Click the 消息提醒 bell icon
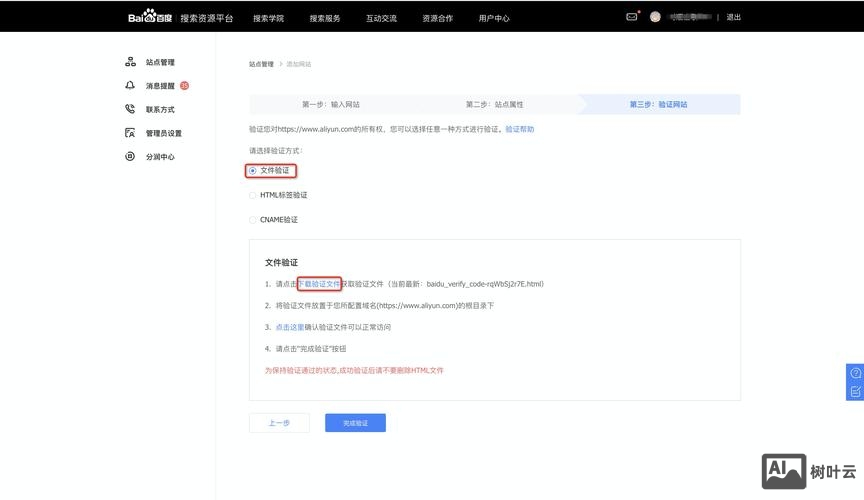 coord(130,85)
